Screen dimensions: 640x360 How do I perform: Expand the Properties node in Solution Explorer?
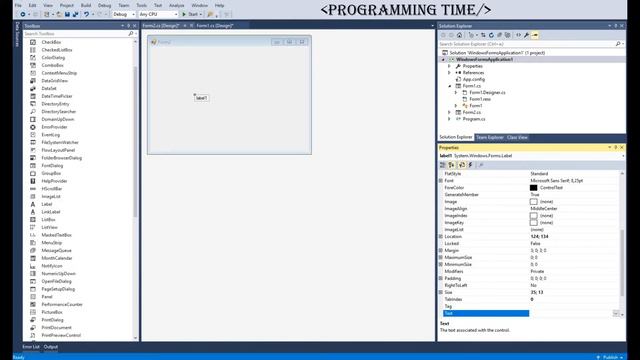(450, 66)
